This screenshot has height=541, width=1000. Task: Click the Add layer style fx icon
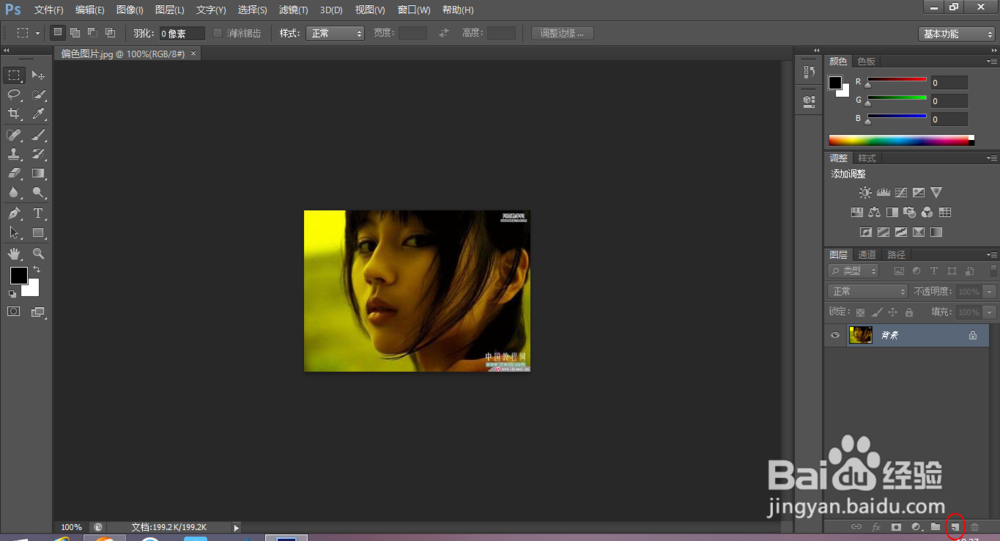click(876, 527)
